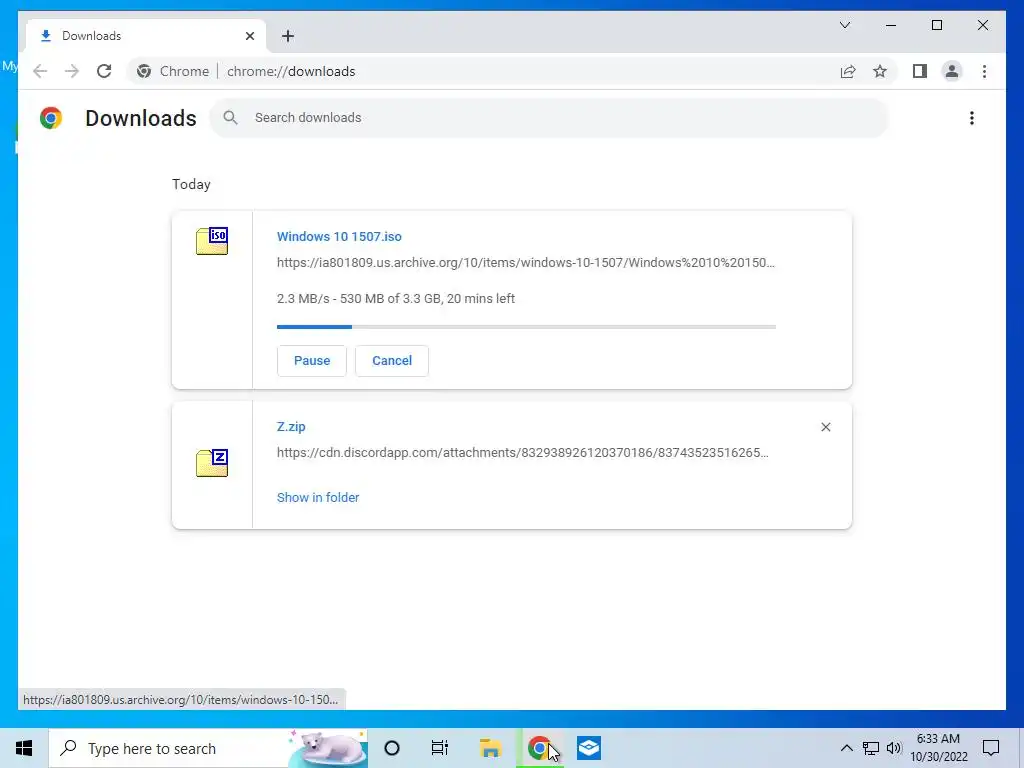Viewport: 1024px width, 768px height.
Task: Click the ISO download progress bar
Action: click(x=526, y=327)
